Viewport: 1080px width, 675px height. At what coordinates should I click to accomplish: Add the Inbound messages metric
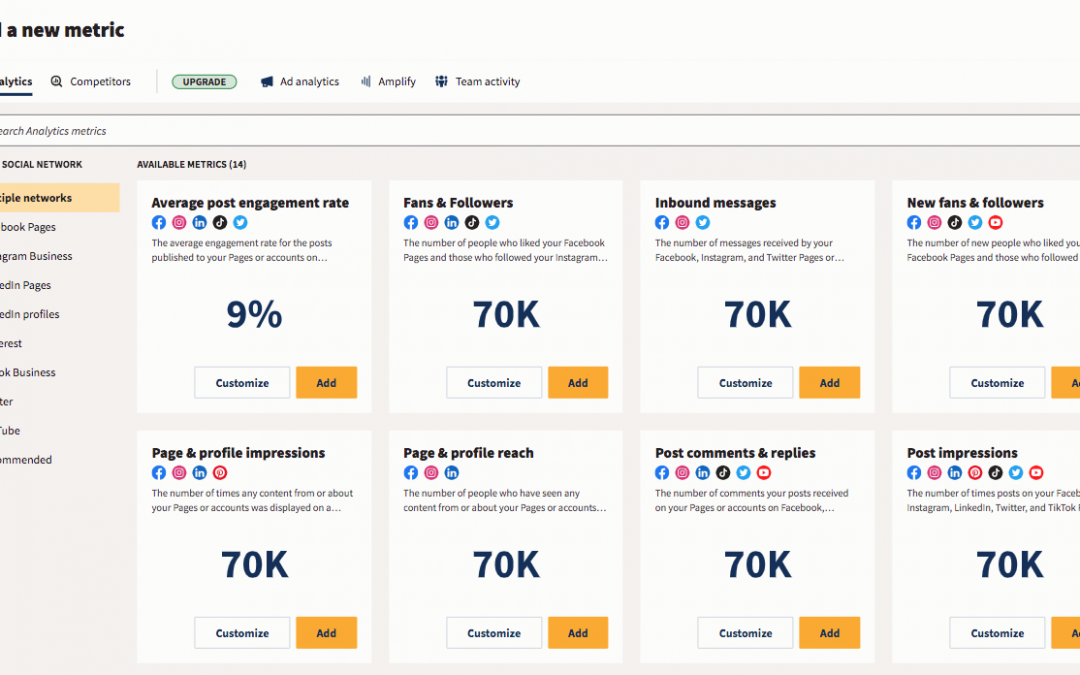pos(829,382)
